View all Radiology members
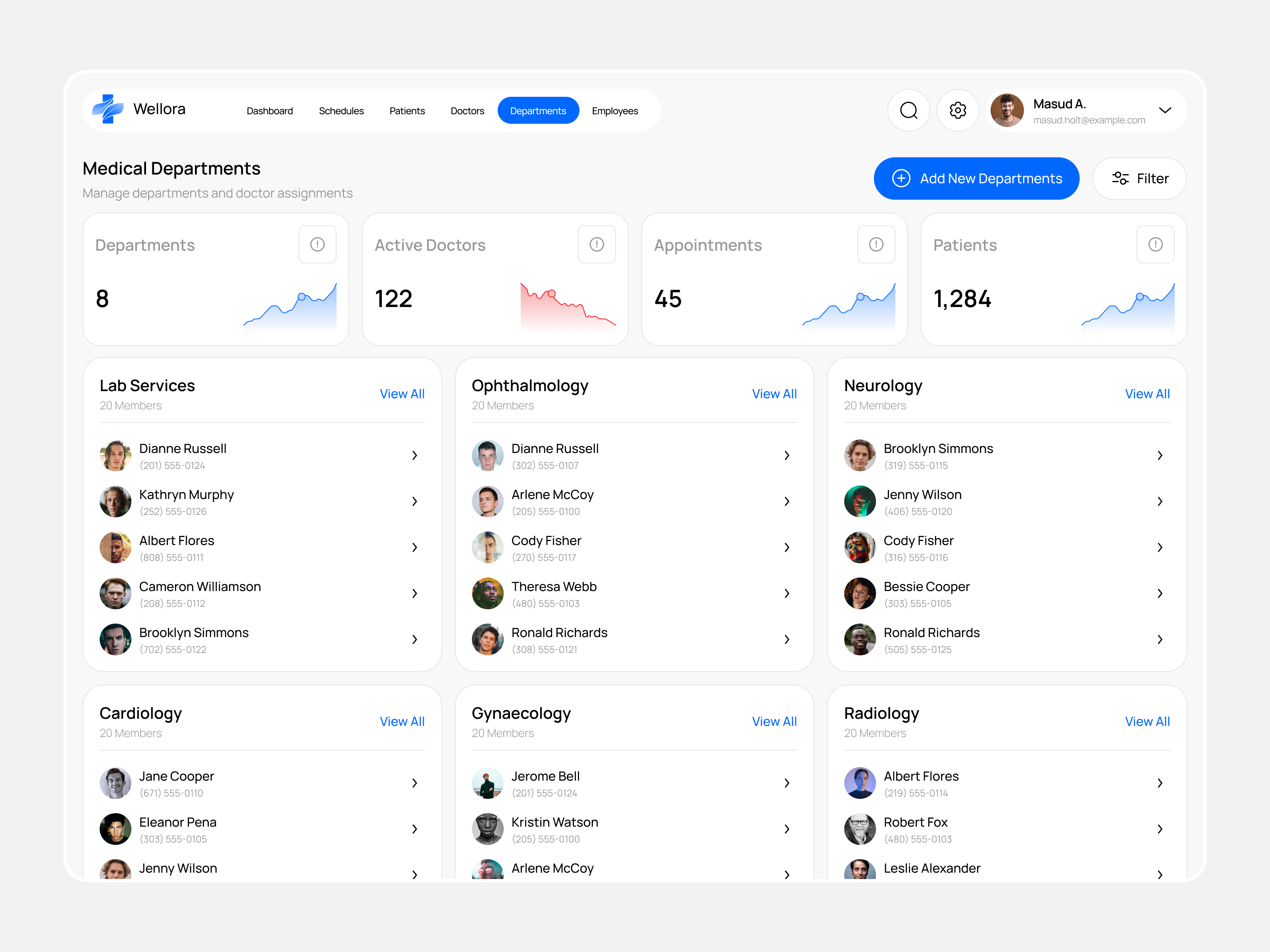Image resolution: width=1270 pixels, height=952 pixels. tap(1147, 721)
